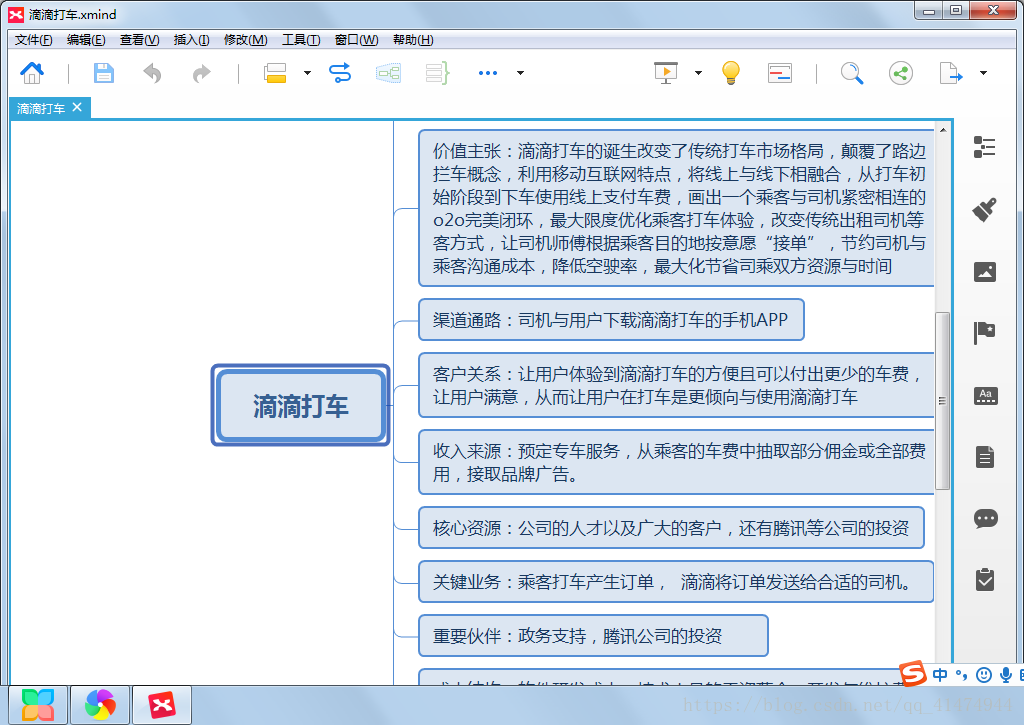Select the 渠道通路 subtopic
The height and width of the screenshot is (725, 1024).
(x=611, y=320)
